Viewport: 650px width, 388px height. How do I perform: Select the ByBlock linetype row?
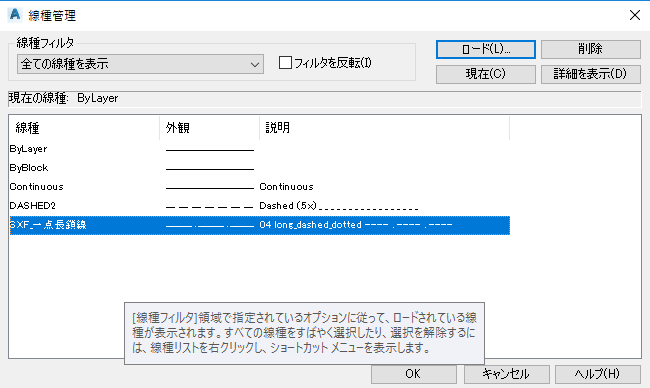[x=260, y=168]
